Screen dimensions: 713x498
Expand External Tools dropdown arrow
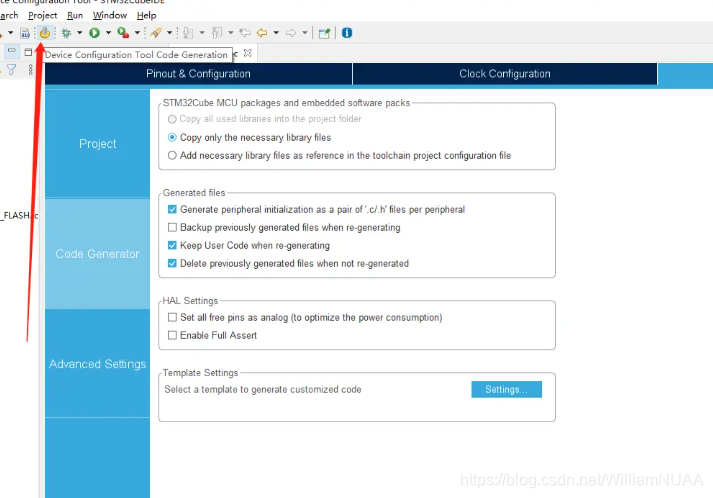[137, 33]
